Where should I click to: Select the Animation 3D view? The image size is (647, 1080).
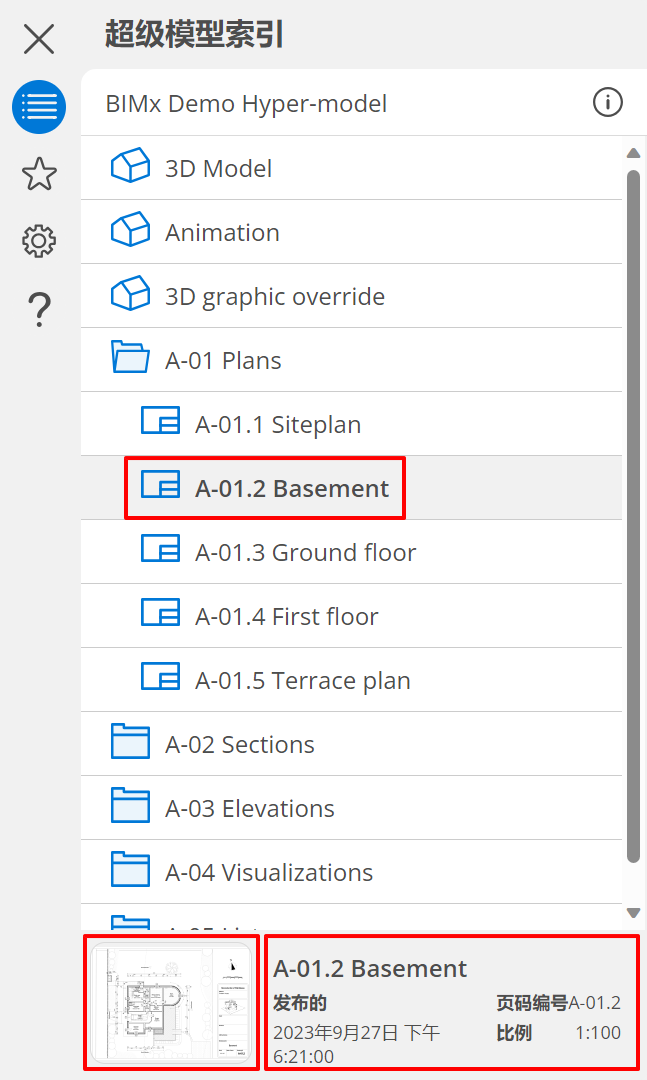[222, 232]
